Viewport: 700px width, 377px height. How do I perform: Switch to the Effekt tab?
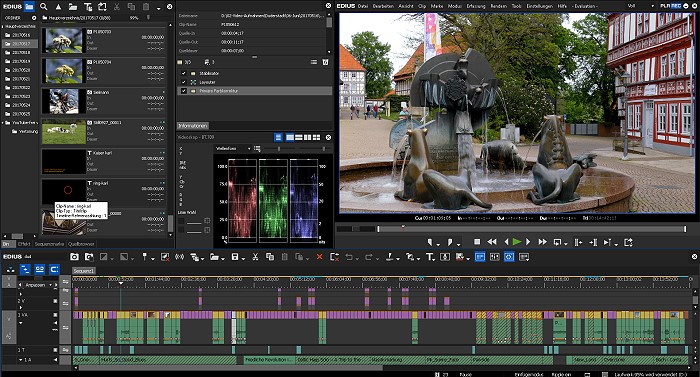[24, 244]
